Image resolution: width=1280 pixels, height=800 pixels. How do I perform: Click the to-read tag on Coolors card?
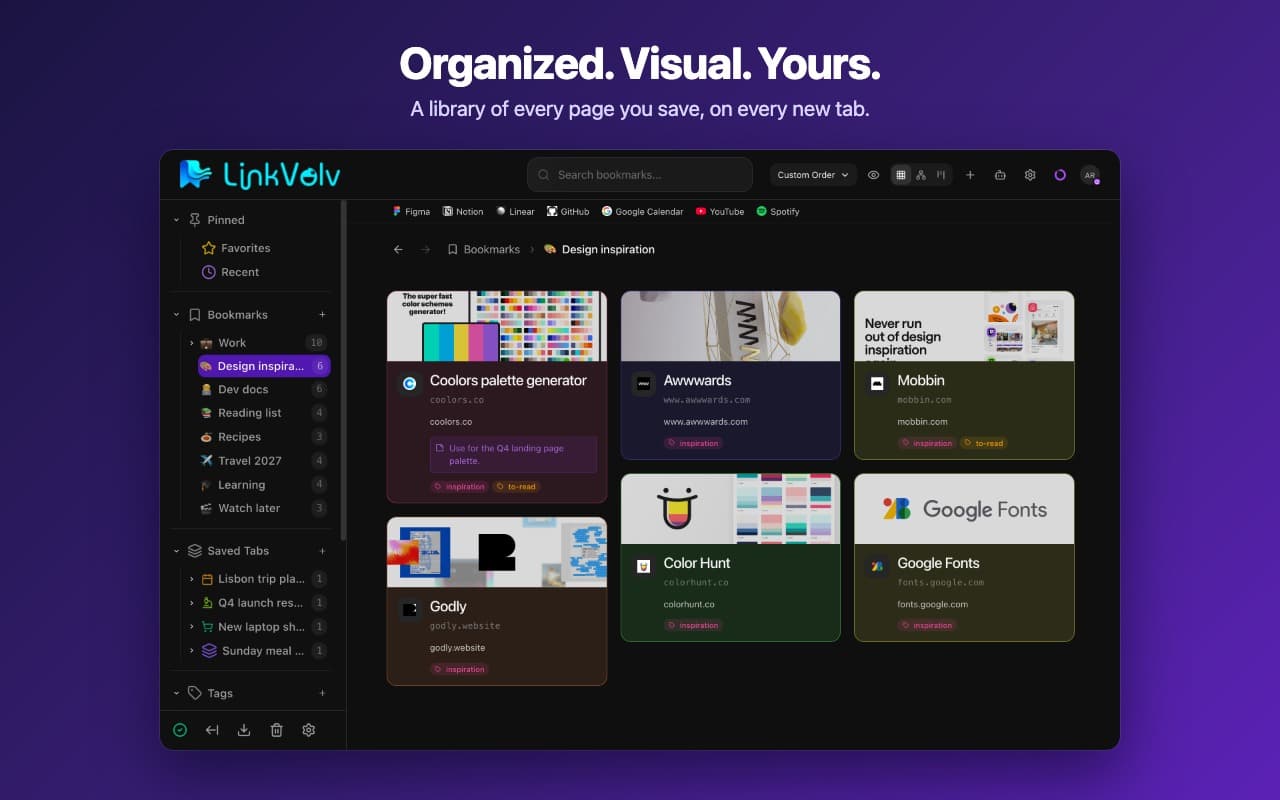coord(515,487)
